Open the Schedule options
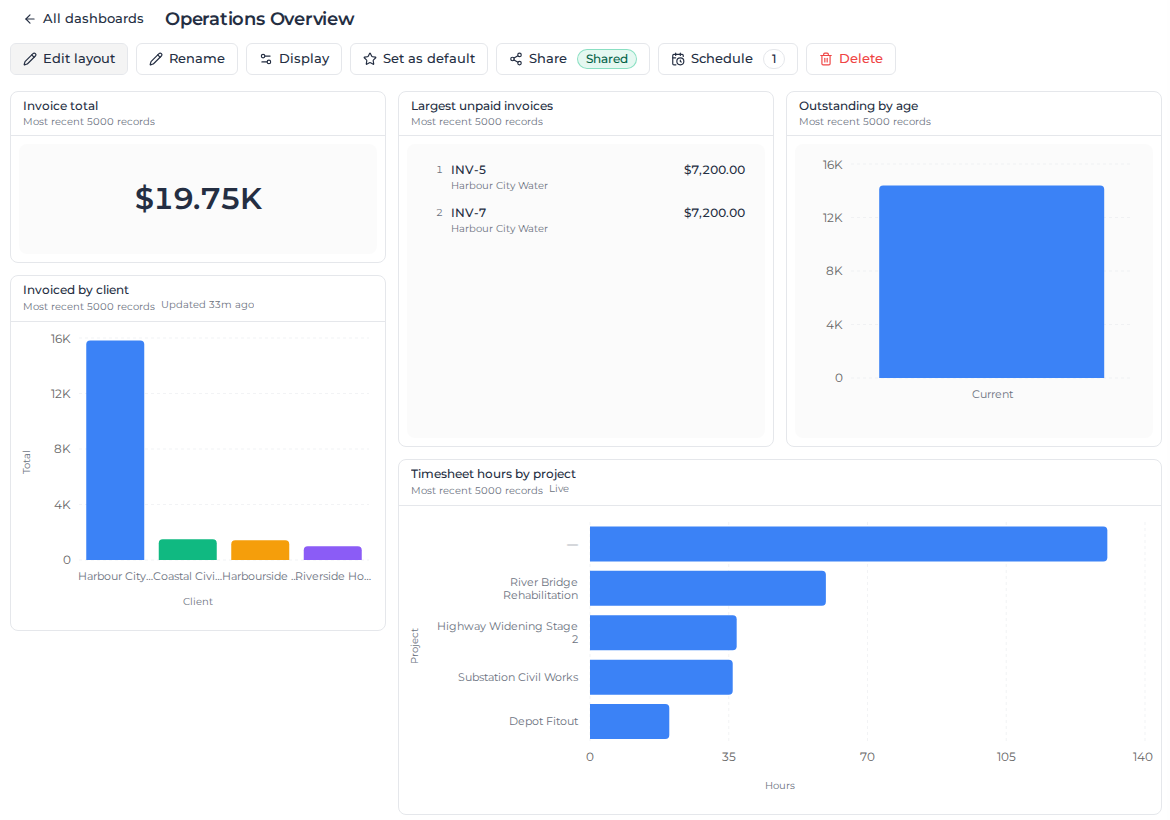 [728, 59]
